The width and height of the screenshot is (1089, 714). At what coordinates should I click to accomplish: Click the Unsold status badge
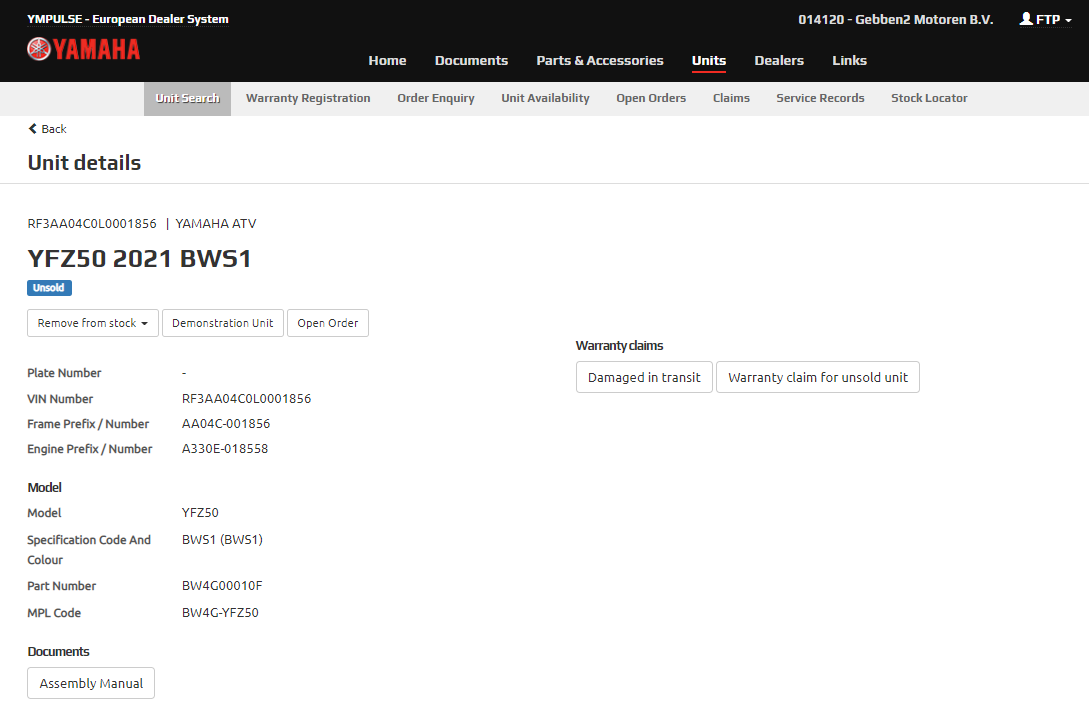coord(49,288)
